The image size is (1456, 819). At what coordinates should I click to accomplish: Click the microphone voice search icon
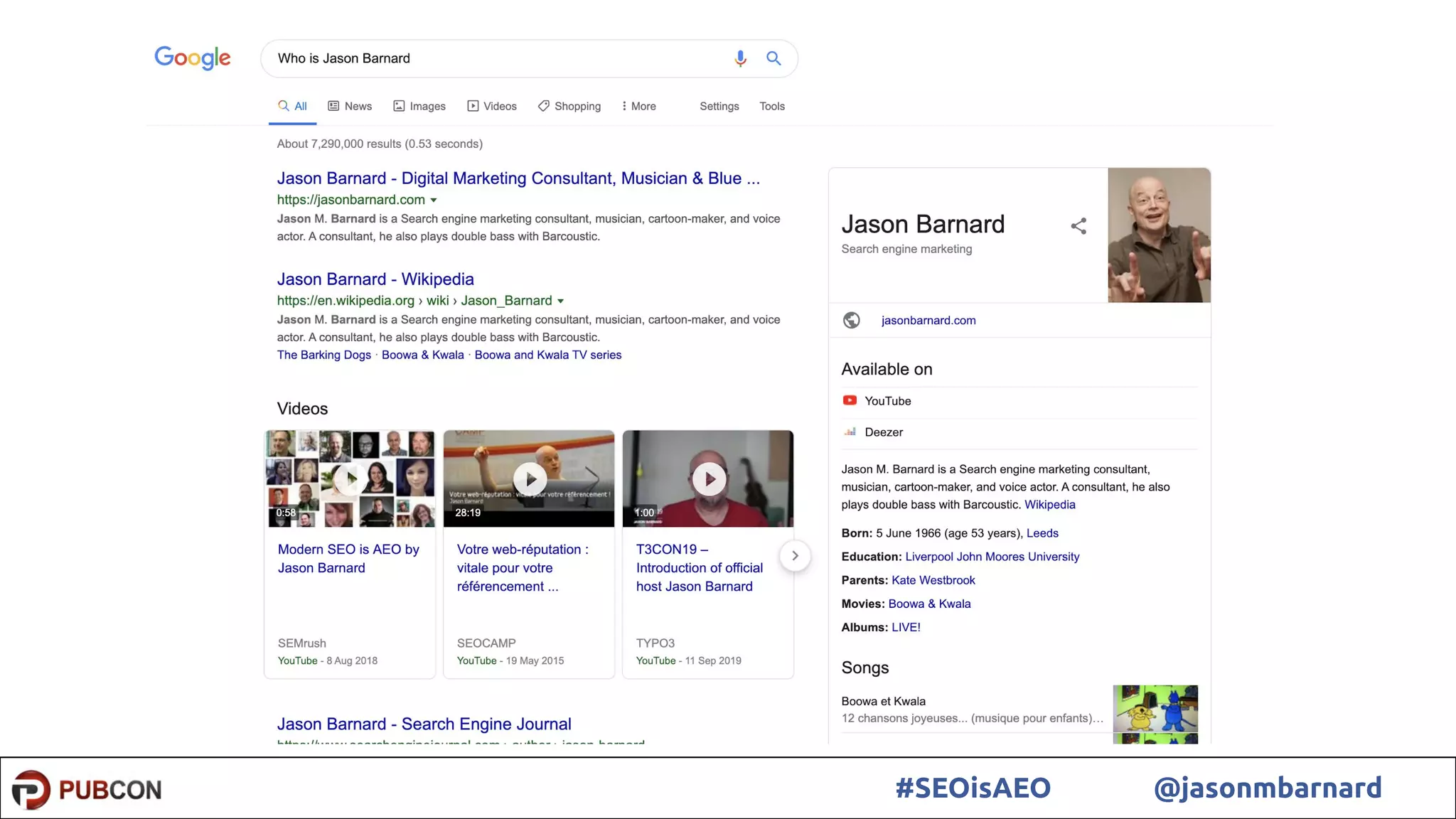click(740, 58)
